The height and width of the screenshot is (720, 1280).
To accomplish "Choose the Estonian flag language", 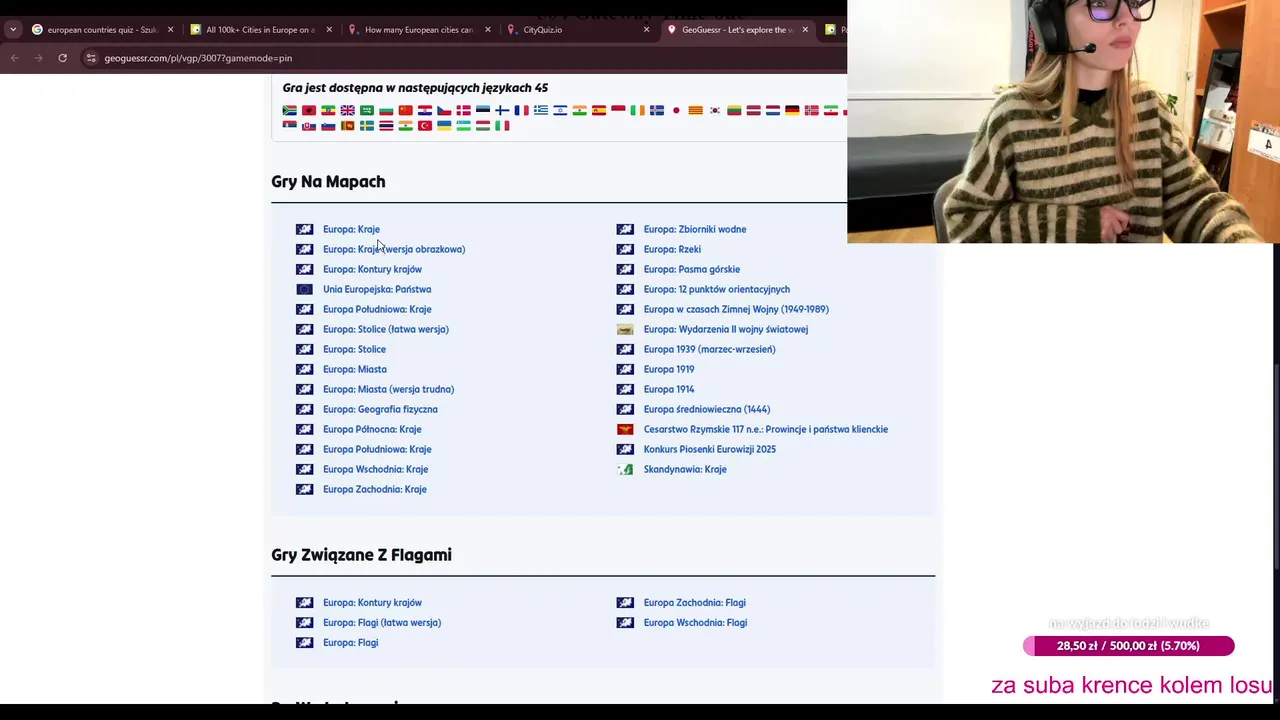I will 483,110.
